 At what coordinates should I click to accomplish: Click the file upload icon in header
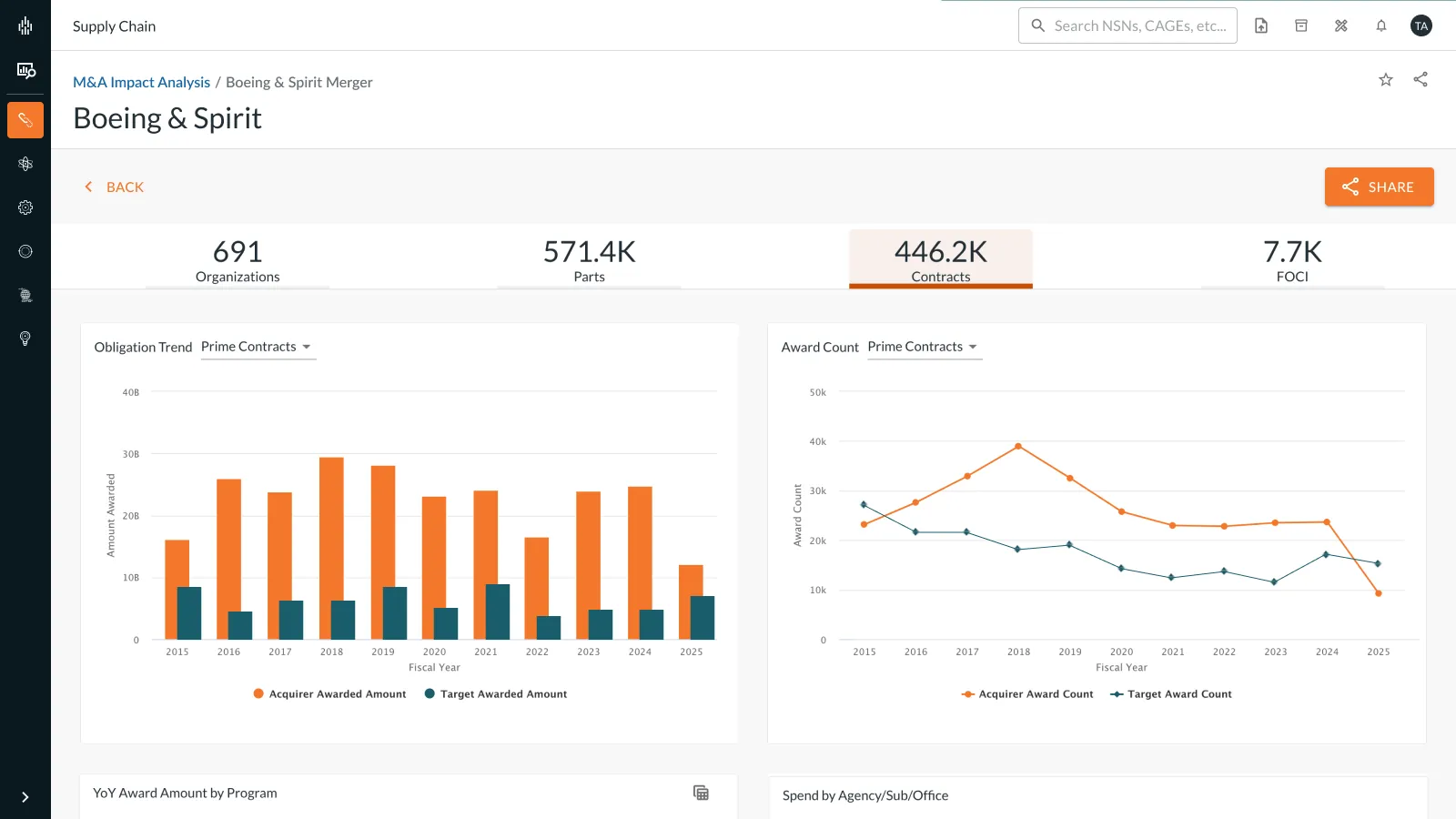[x=1261, y=25]
